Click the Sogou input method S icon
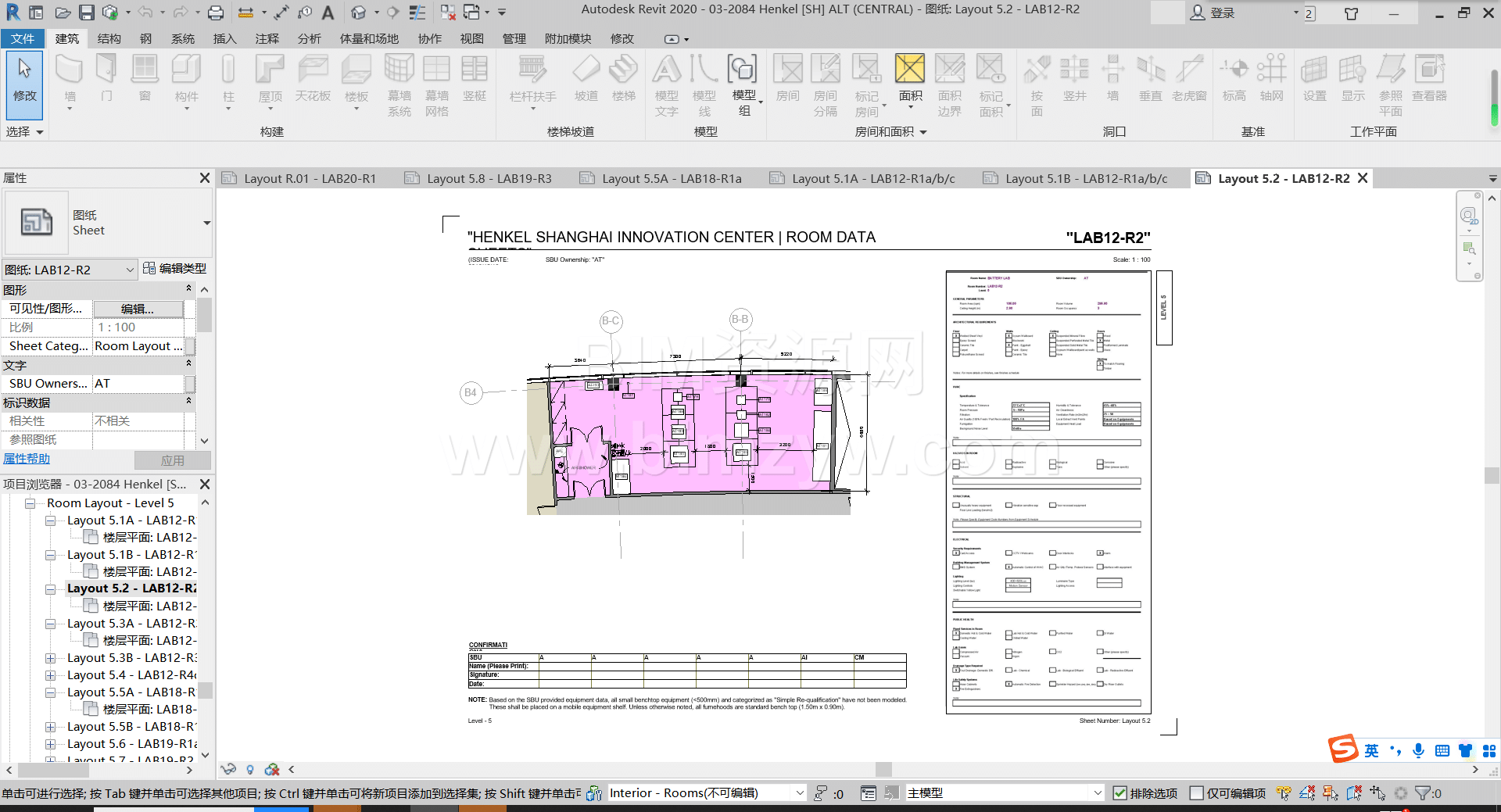This screenshot has width=1501, height=812. tap(1343, 749)
